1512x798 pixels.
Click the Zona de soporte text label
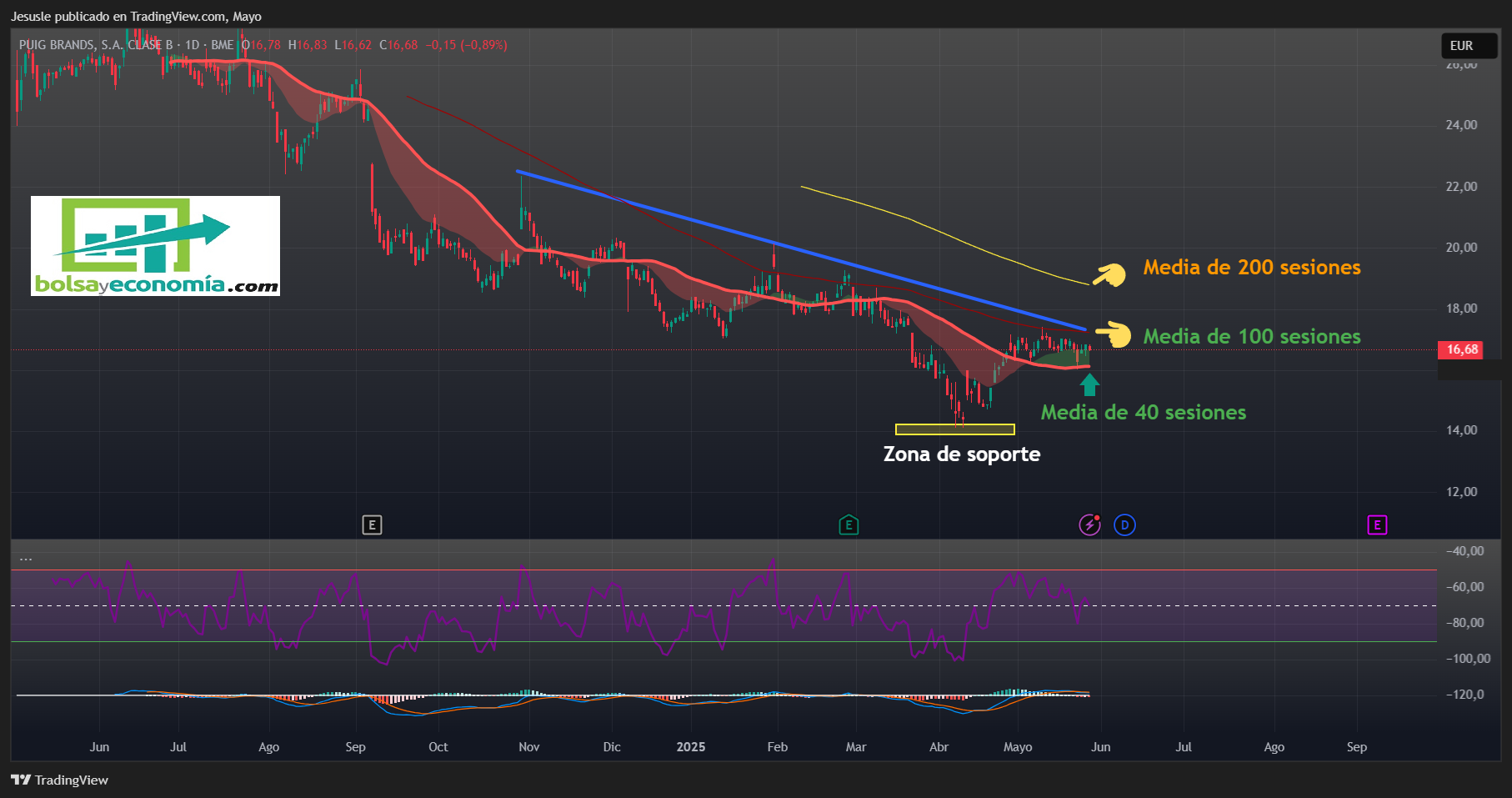pos(961,454)
